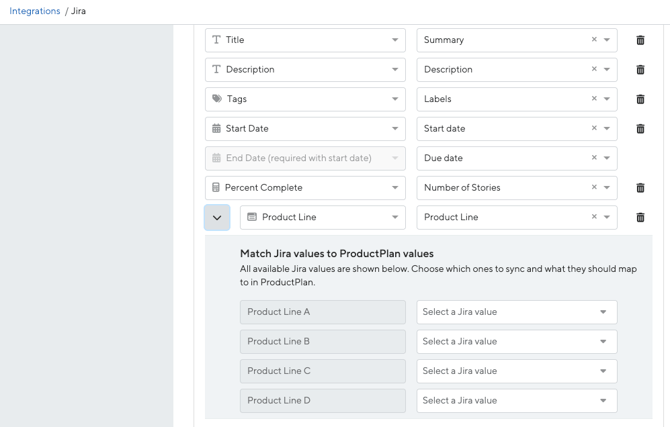Select a Jira value for Product Line D

pyautogui.click(x=517, y=400)
